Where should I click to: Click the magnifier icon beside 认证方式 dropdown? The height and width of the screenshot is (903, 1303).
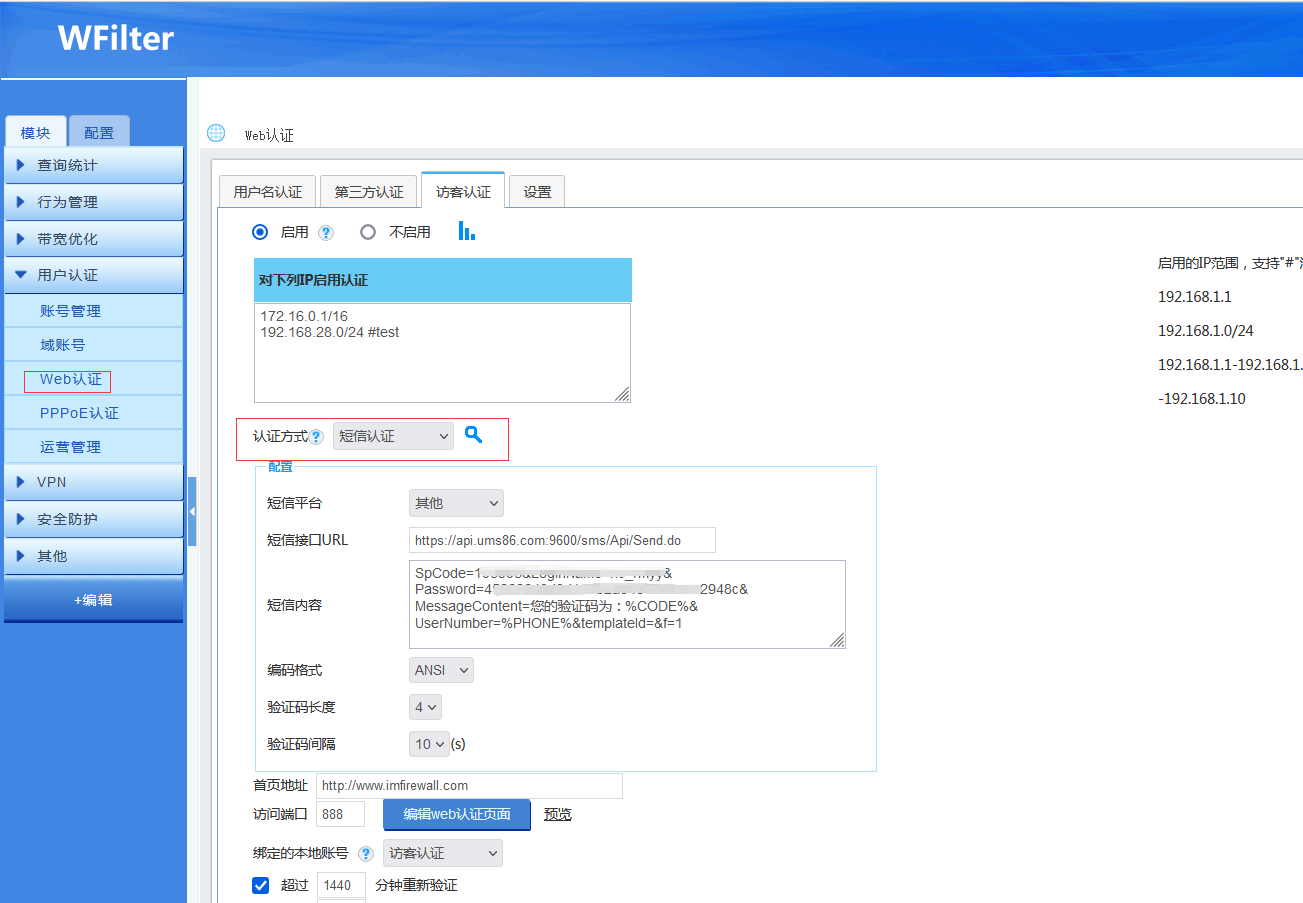coord(473,435)
